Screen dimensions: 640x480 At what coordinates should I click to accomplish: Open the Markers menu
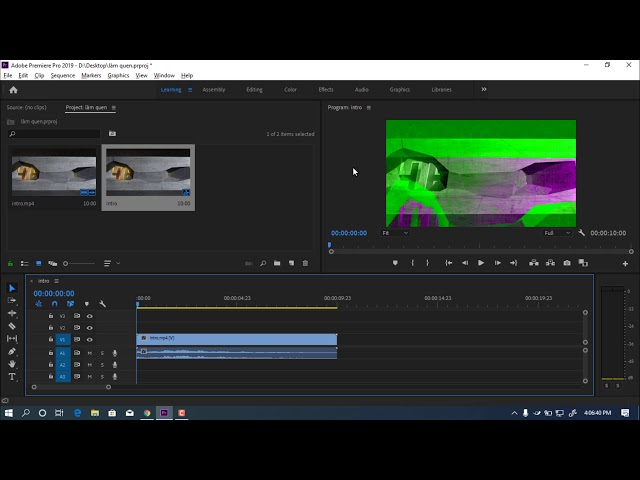click(91, 76)
